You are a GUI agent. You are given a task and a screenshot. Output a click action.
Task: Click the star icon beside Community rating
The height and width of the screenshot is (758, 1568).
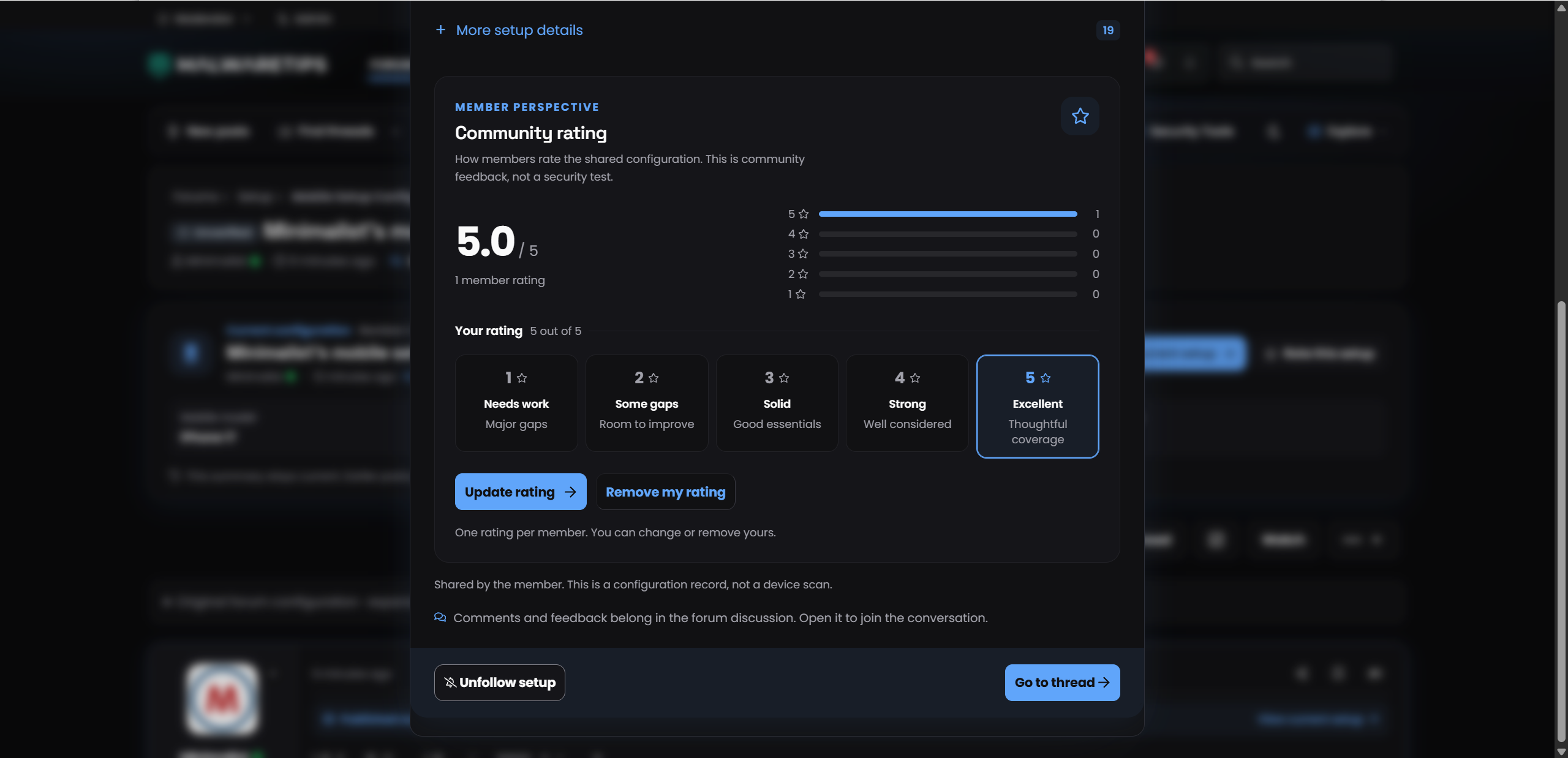tap(1080, 116)
